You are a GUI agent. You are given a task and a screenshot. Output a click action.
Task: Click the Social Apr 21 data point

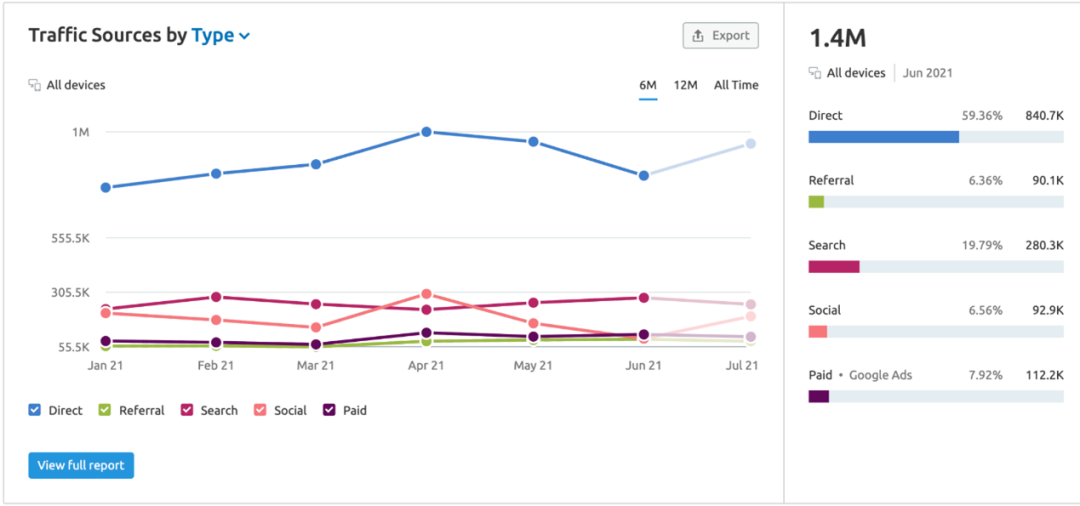point(426,295)
